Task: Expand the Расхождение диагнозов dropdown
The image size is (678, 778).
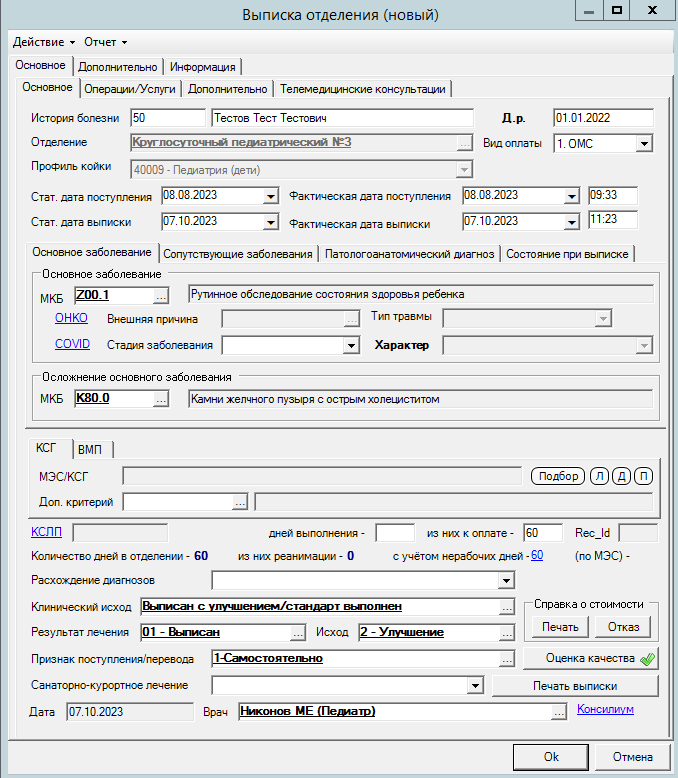Action: (506, 581)
